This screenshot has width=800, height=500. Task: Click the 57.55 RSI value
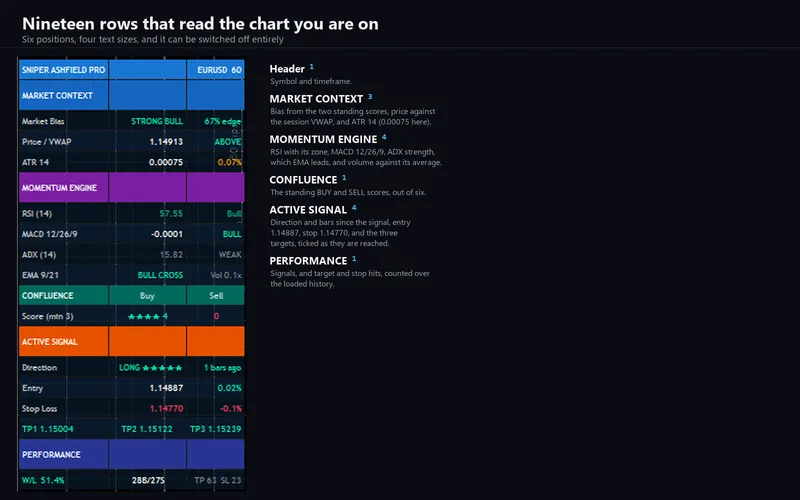[171, 214]
